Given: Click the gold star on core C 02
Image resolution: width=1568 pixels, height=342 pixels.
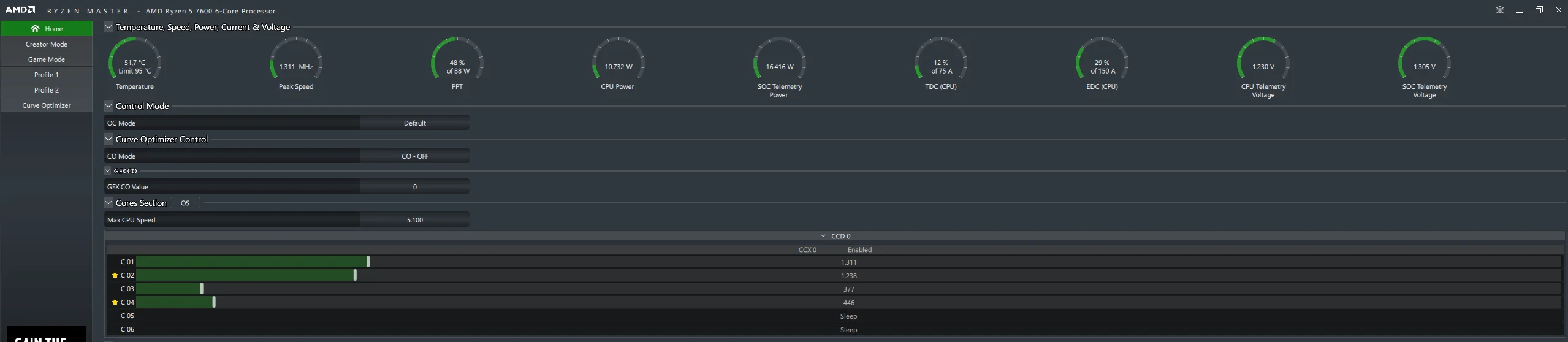Looking at the screenshot, I should [x=115, y=275].
